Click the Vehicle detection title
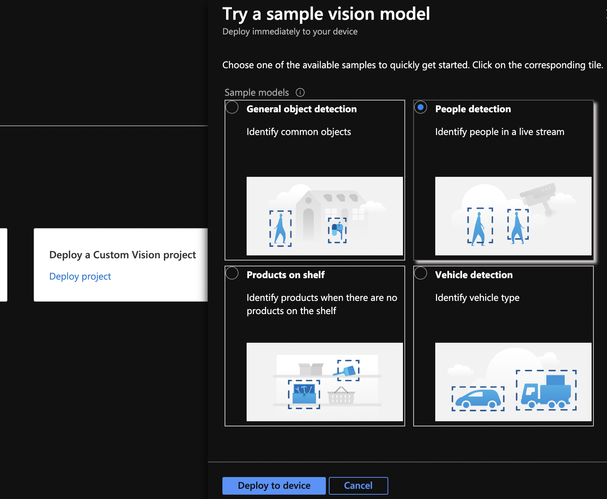Viewport: 607px width, 499px height. click(474, 275)
